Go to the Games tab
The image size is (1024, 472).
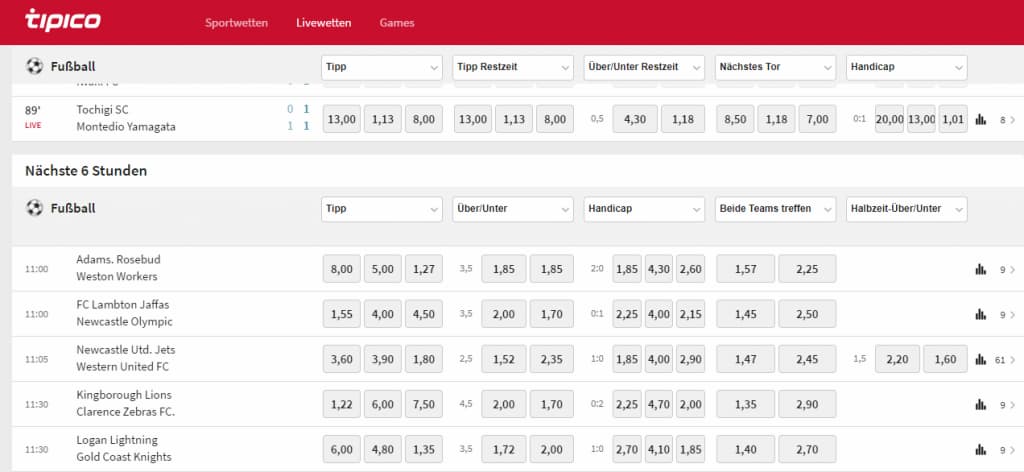pyautogui.click(x=396, y=22)
